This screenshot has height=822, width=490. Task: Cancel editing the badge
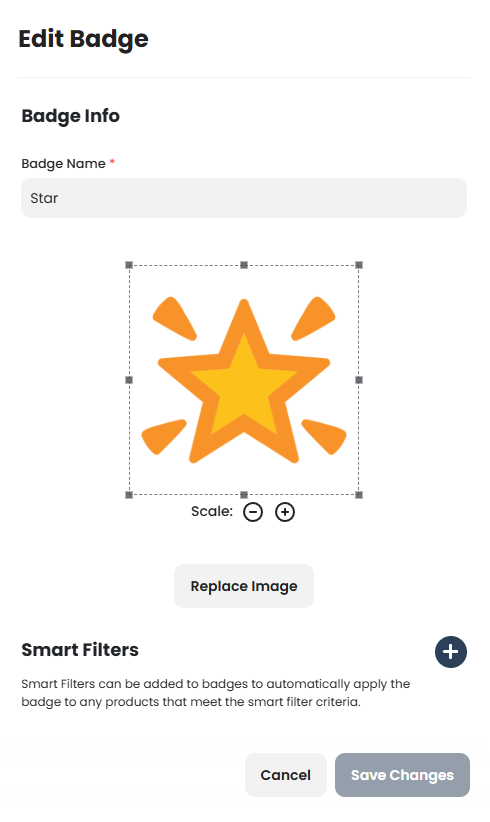(286, 775)
